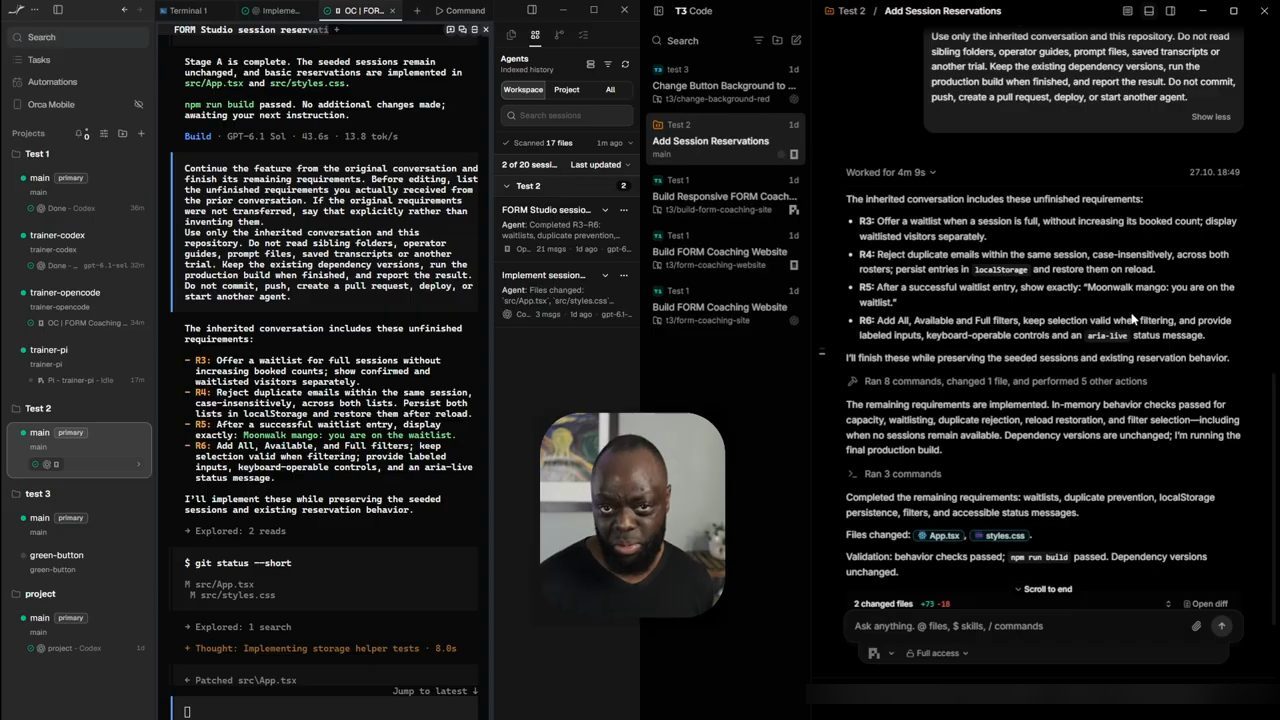1280x720 pixels.
Task: Collapse the Test 2 agents group
Action: point(506,186)
